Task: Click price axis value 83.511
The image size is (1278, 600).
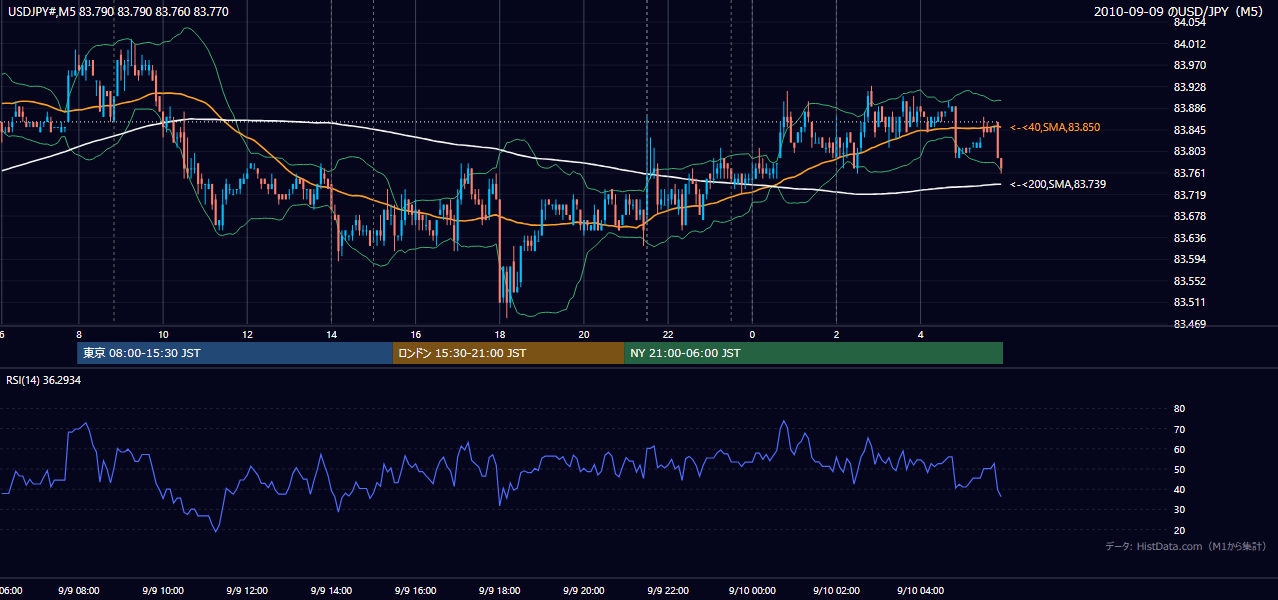Action: click(1190, 302)
